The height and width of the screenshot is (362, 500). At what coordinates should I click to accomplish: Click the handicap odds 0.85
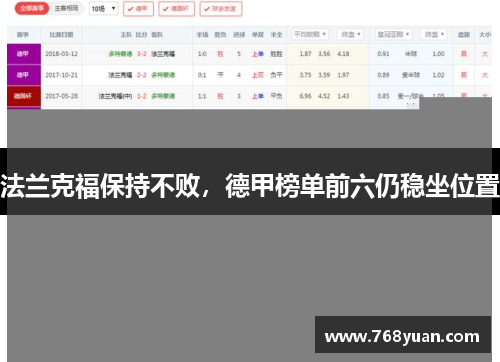point(383,96)
